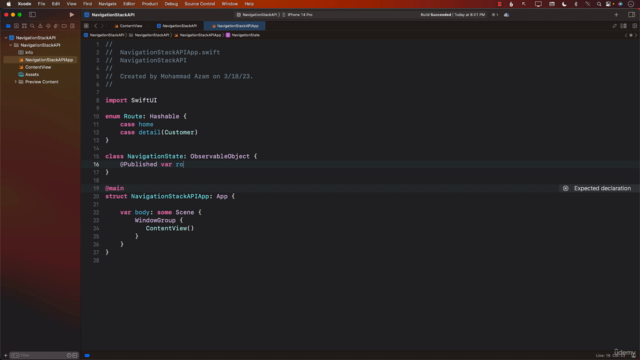
Task: Adjust editor options lines icon
Action: pos(623,26)
